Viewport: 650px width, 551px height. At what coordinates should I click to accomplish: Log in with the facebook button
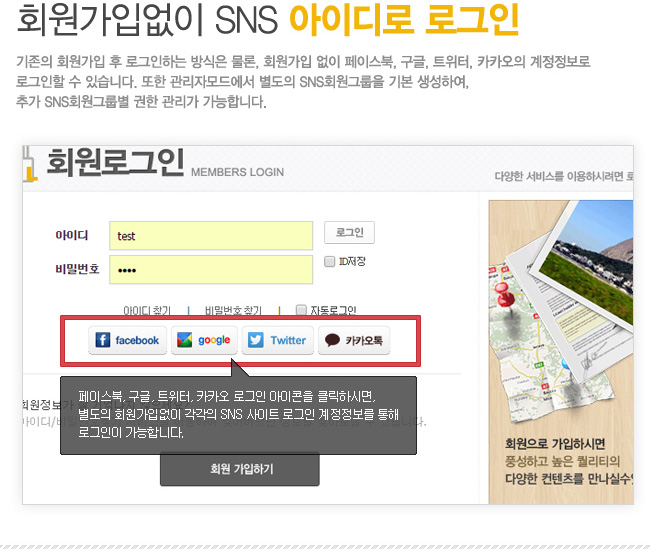tap(127, 340)
